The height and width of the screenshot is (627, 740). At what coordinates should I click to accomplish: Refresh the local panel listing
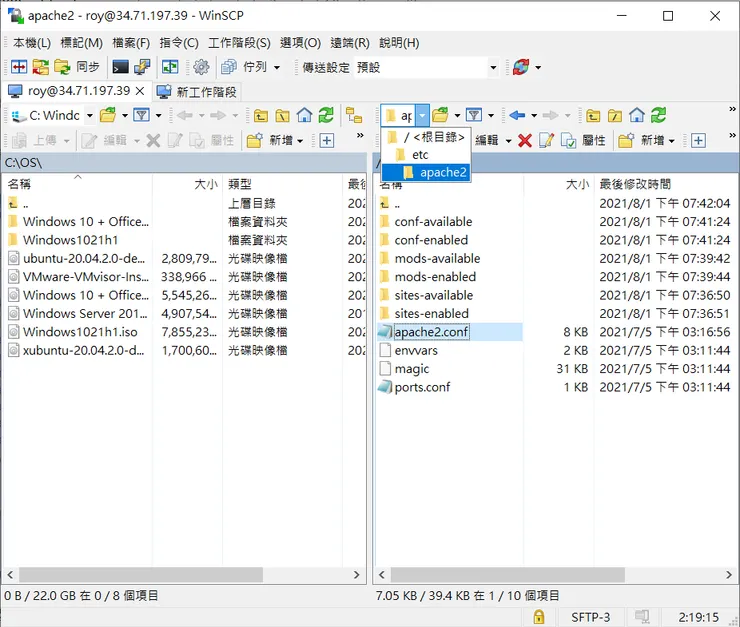pyautogui.click(x=326, y=115)
